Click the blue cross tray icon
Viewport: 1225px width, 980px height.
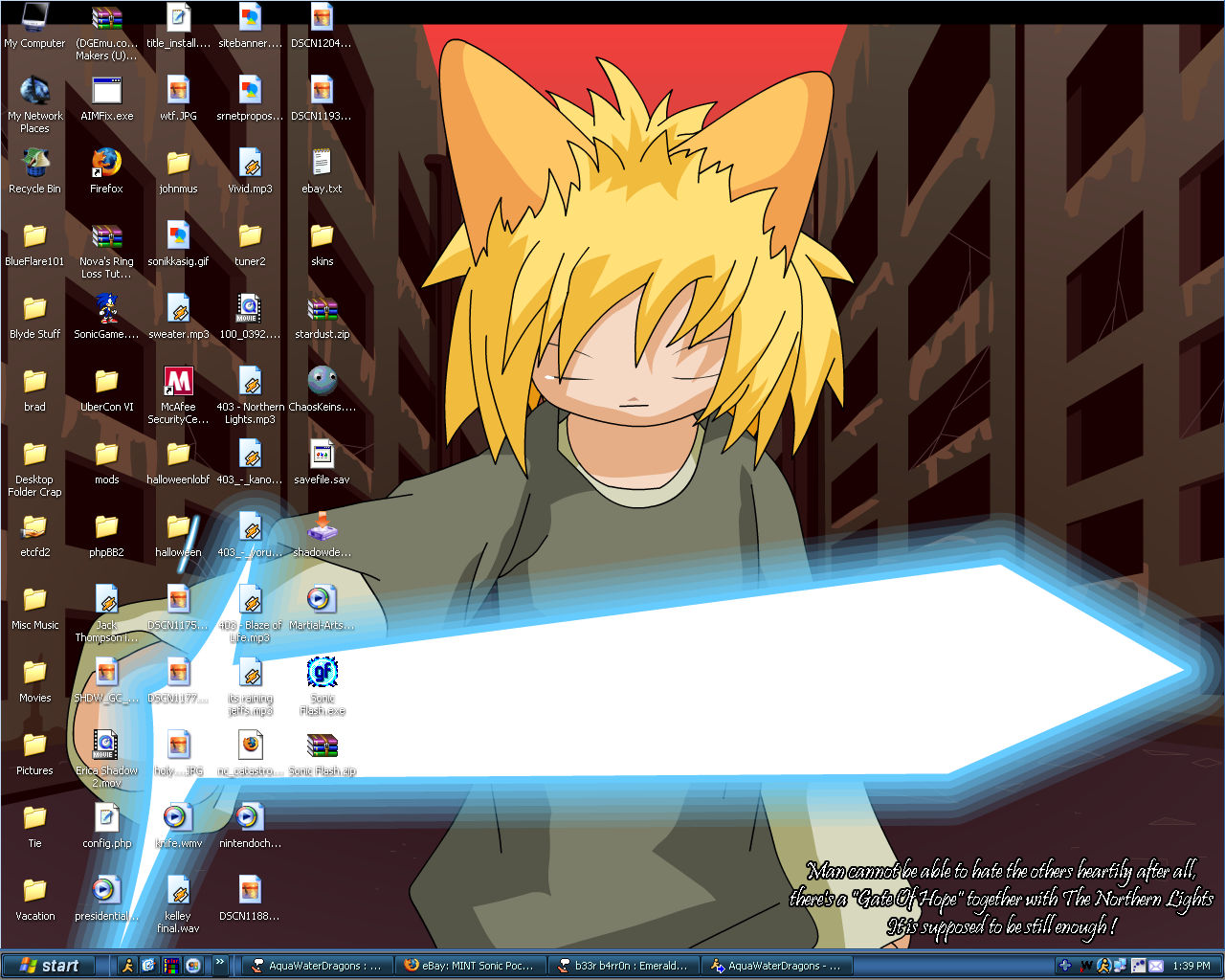[x=1065, y=966]
